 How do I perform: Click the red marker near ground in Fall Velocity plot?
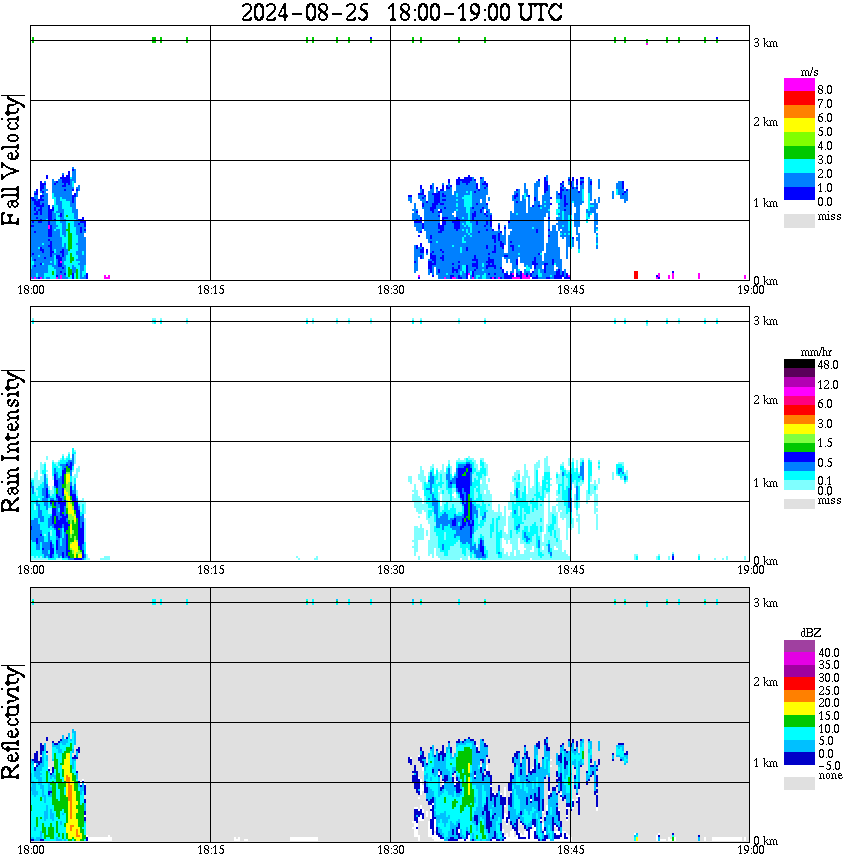(636, 275)
